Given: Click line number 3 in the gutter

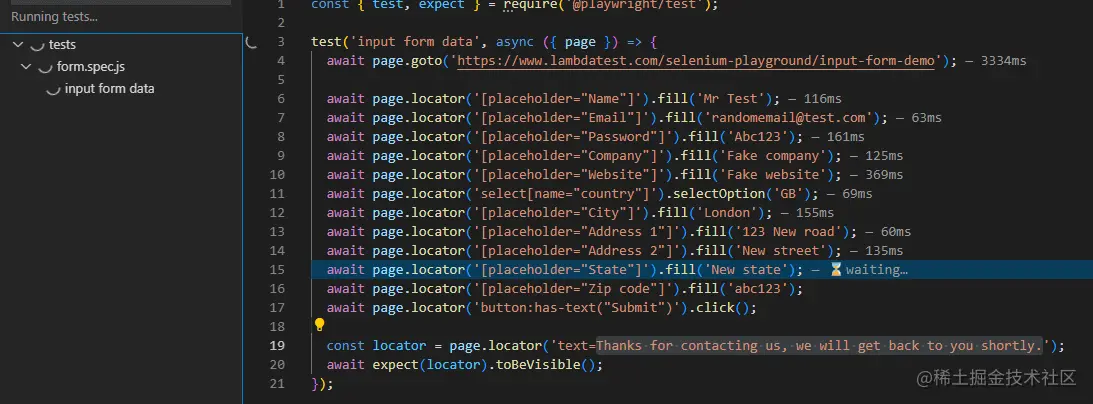Looking at the screenshot, I should [x=281, y=42].
